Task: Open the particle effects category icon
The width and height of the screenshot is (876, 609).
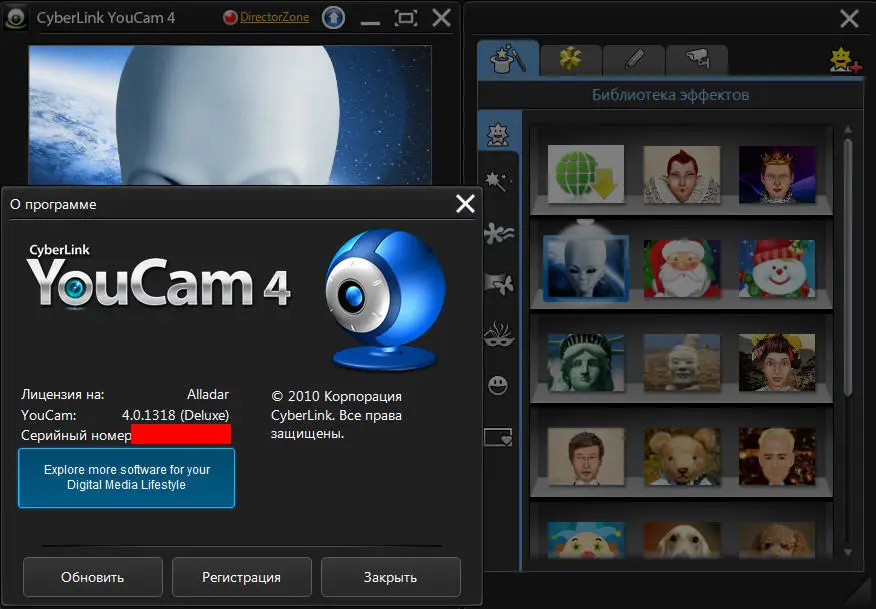Action: click(x=498, y=232)
